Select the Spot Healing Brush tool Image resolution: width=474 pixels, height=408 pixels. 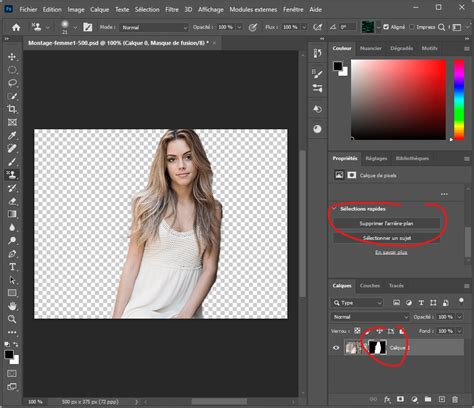(x=12, y=148)
